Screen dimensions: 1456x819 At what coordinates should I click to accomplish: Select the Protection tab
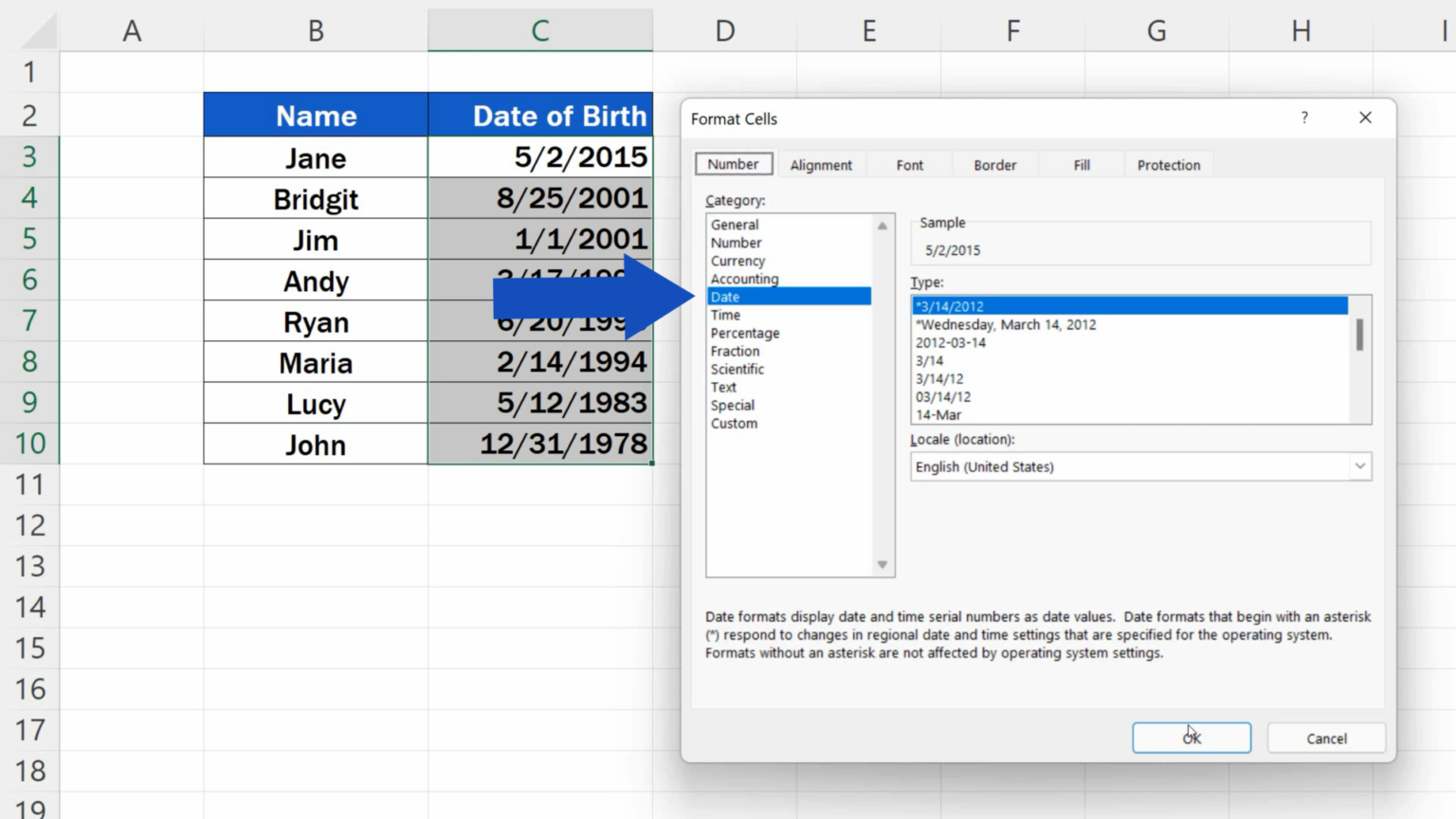[1168, 164]
